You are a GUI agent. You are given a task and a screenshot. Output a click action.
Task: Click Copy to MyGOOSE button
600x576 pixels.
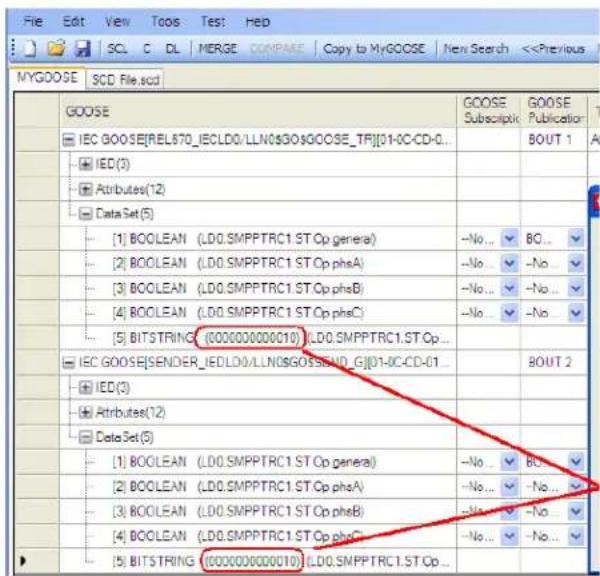point(374,49)
